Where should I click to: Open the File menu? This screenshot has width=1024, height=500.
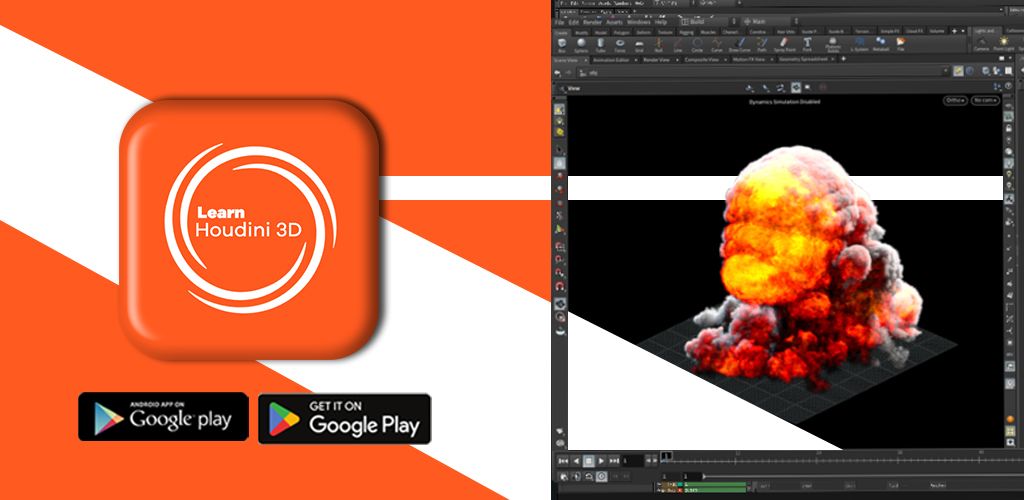click(x=560, y=22)
